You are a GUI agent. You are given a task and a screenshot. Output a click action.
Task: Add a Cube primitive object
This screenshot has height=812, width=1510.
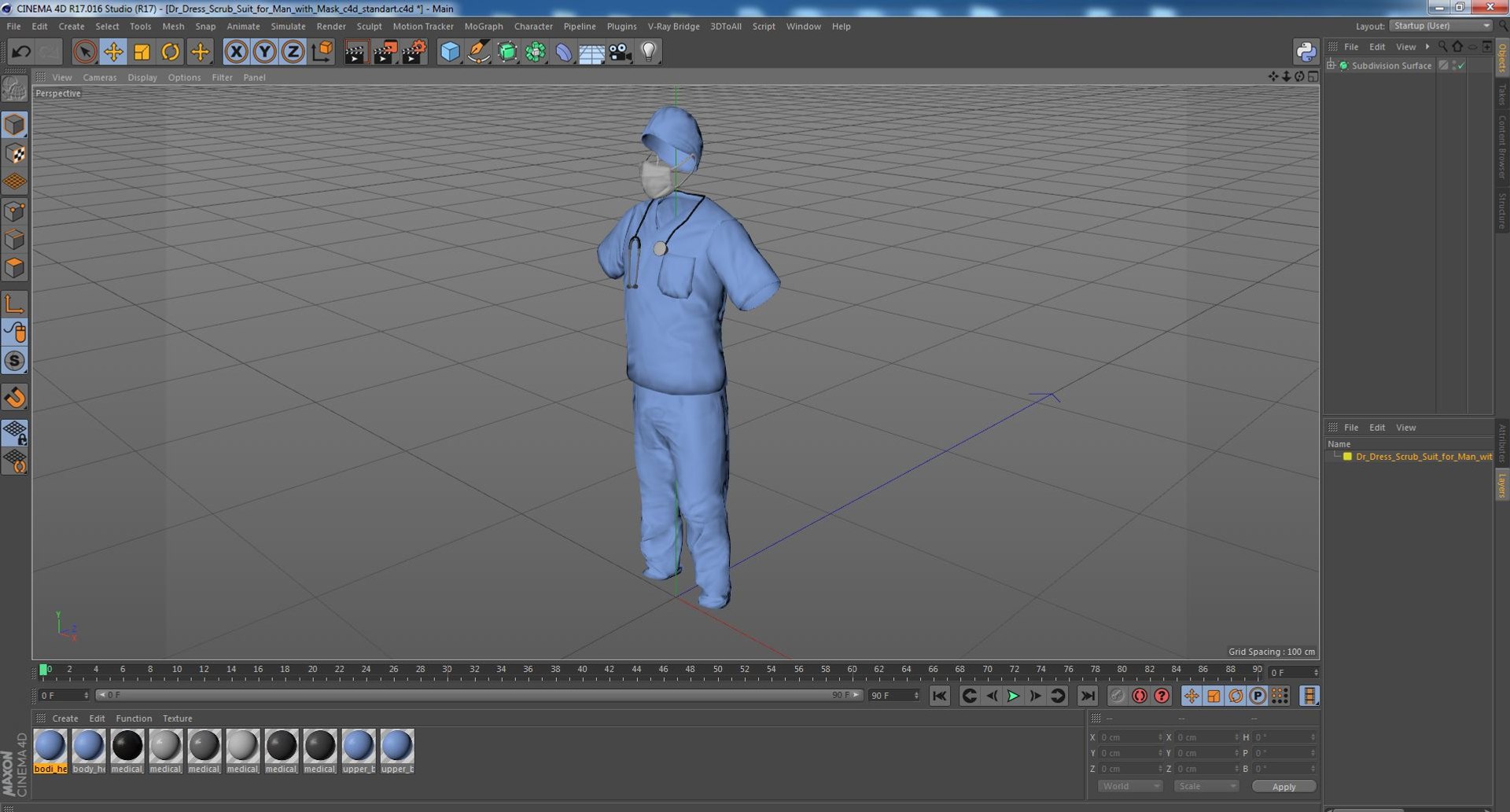pos(450,52)
